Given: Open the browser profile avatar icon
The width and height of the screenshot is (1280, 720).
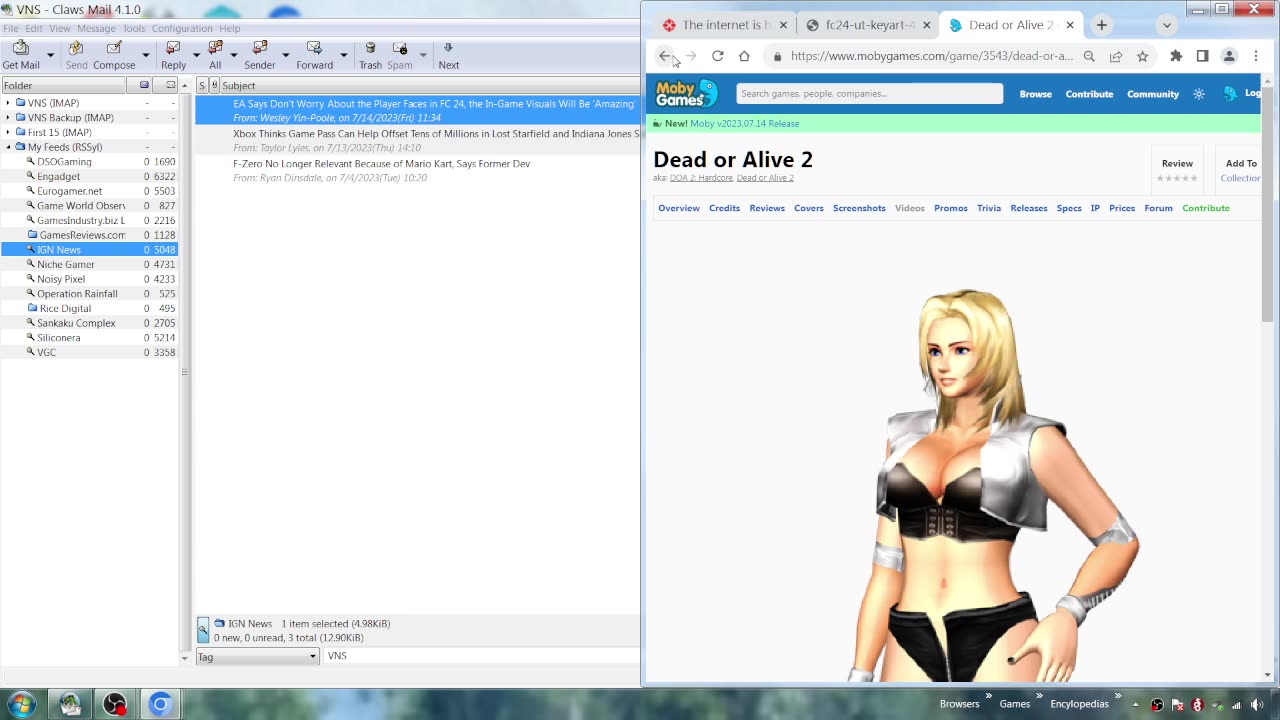Looking at the screenshot, I should pos(1229,56).
